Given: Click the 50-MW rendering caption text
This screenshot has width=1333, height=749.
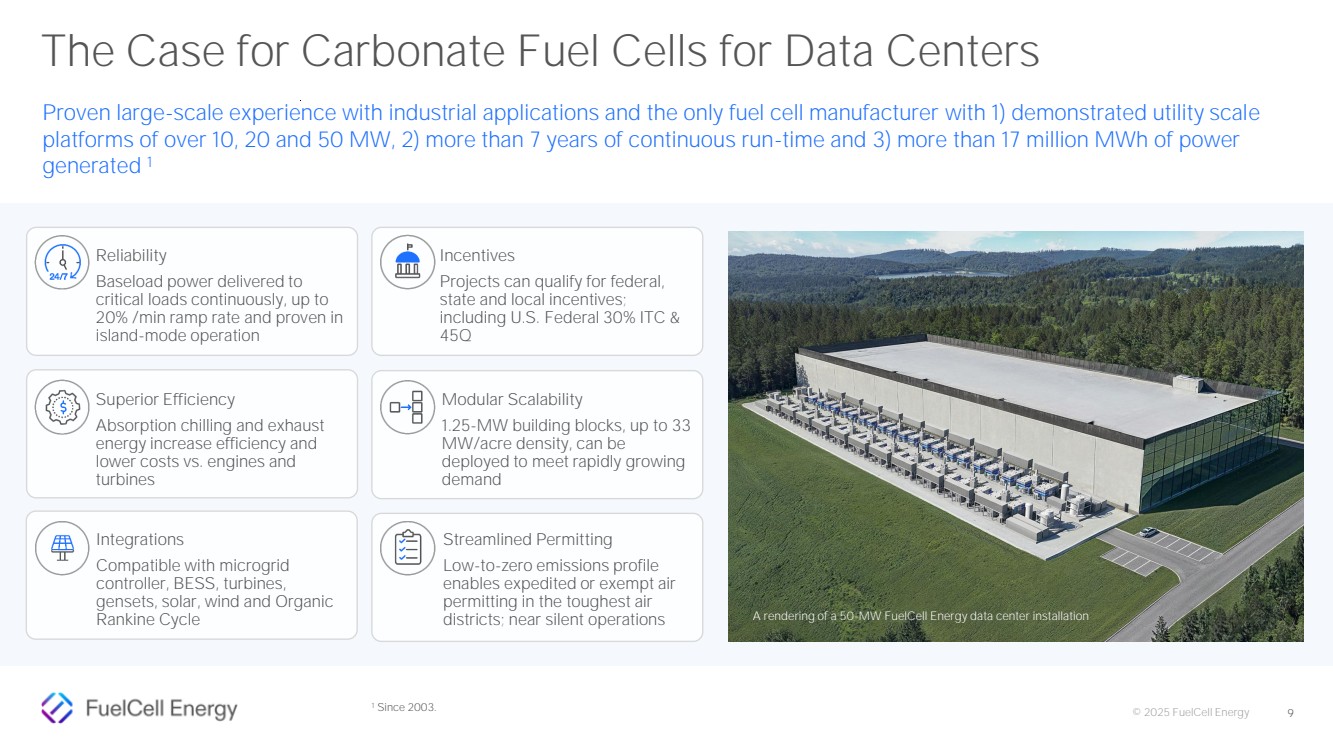Looking at the screenshot, I should [920, 616].
